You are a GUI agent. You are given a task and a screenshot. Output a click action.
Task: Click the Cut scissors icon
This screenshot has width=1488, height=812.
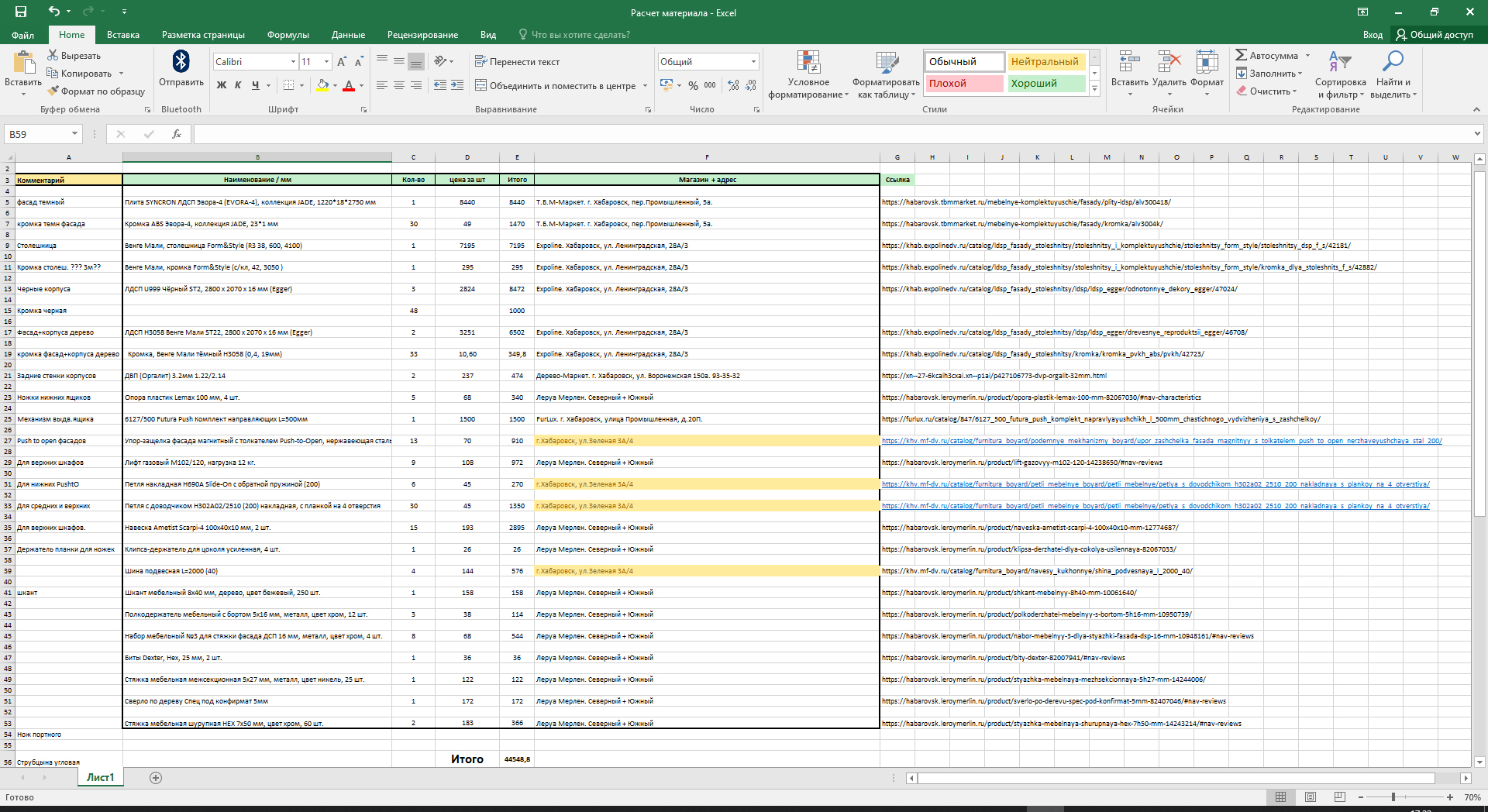click(x=53, y=55)
